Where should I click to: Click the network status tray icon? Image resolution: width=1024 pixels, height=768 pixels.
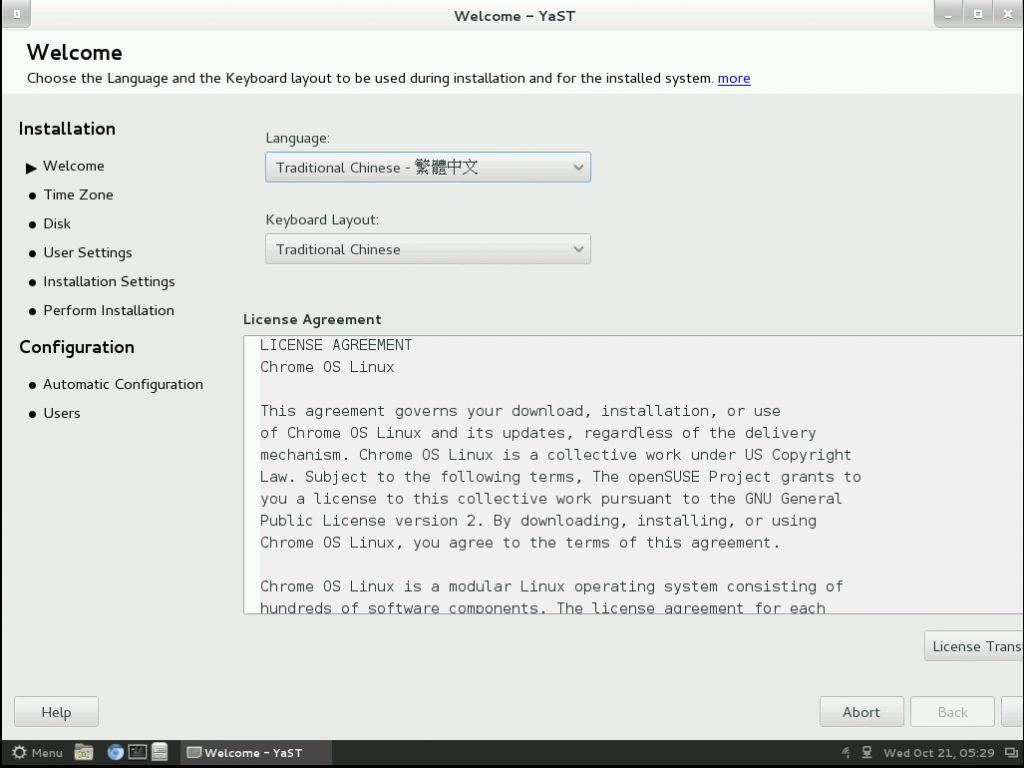867,752
